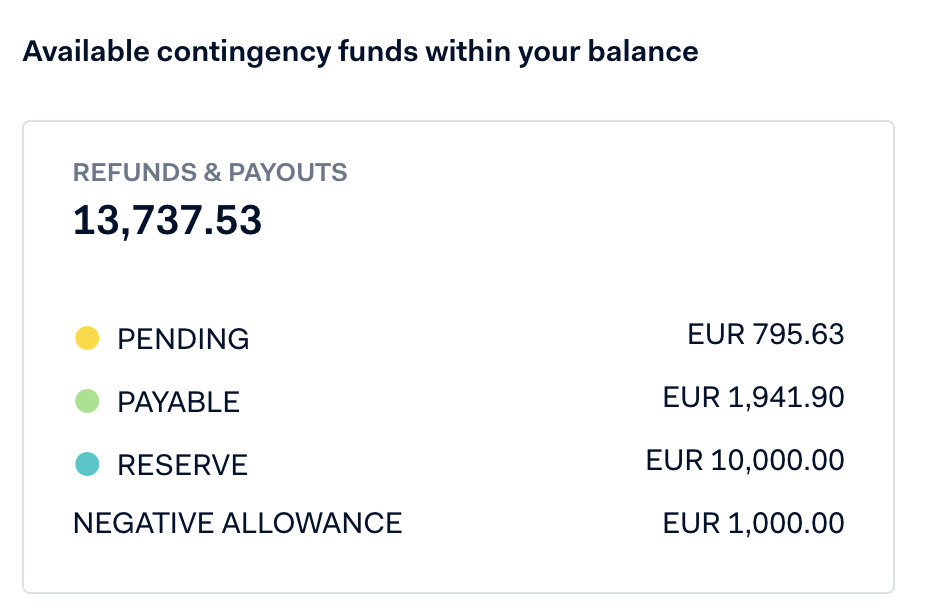
Task: Click the REFUNDS & PAYOUTS heading
Action: point(210,173)
